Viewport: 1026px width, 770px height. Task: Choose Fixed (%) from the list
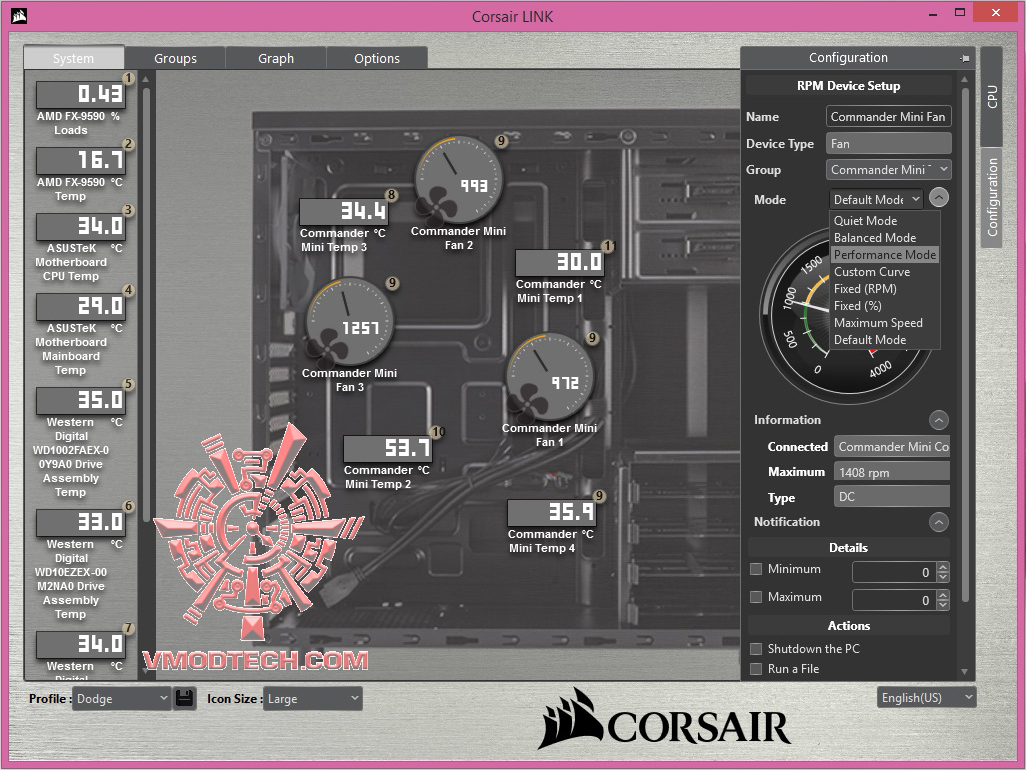885,306
